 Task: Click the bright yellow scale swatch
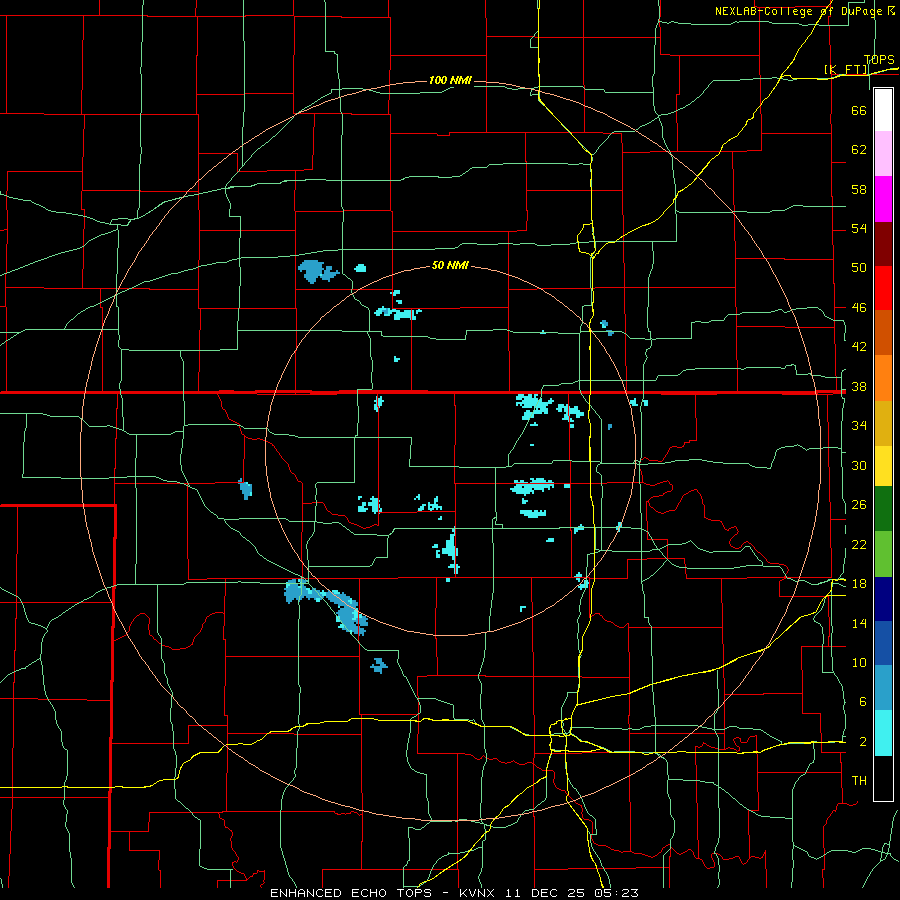point(883,465)
